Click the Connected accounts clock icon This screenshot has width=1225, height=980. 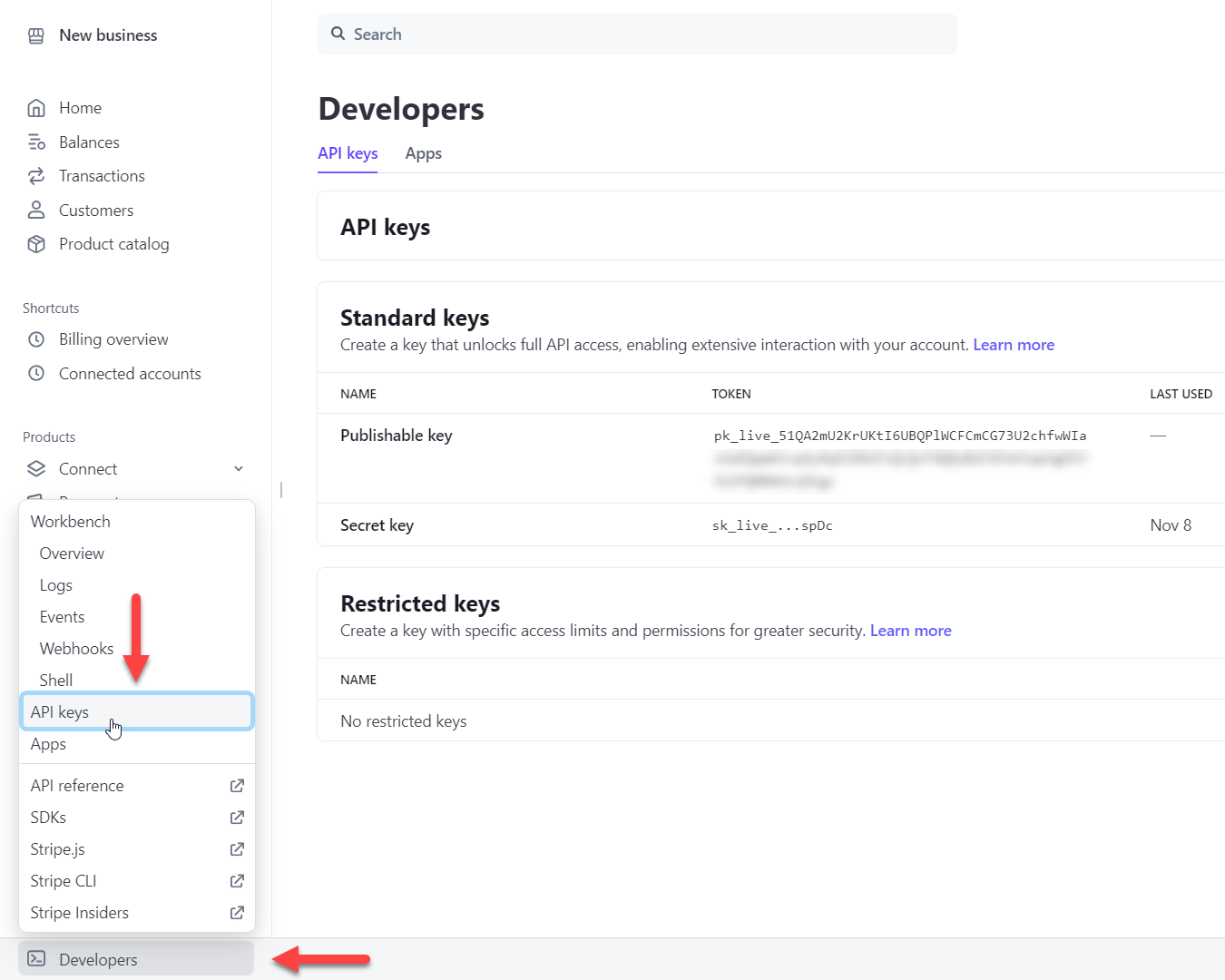click(36, 374)
